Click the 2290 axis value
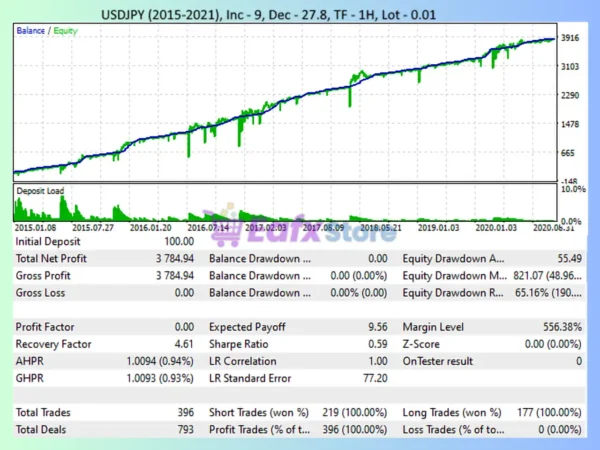 point(570,95)
